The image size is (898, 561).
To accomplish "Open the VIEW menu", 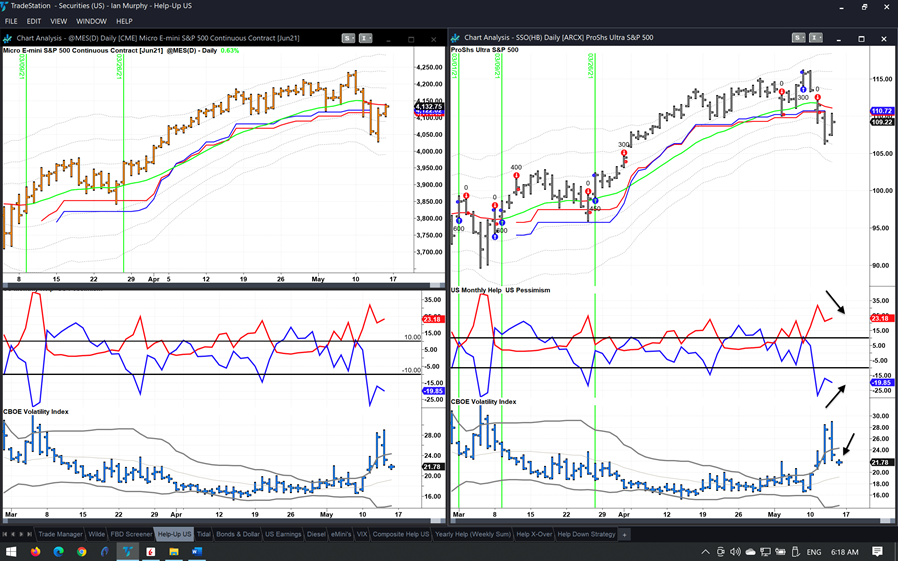I will point(58,21).
